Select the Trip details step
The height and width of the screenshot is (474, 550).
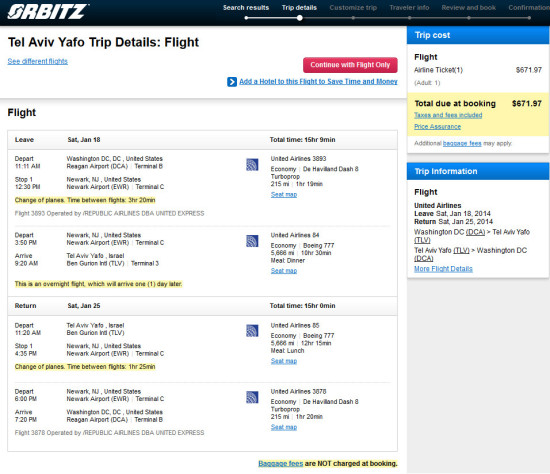pyautogui.click(x=299, y=8)
